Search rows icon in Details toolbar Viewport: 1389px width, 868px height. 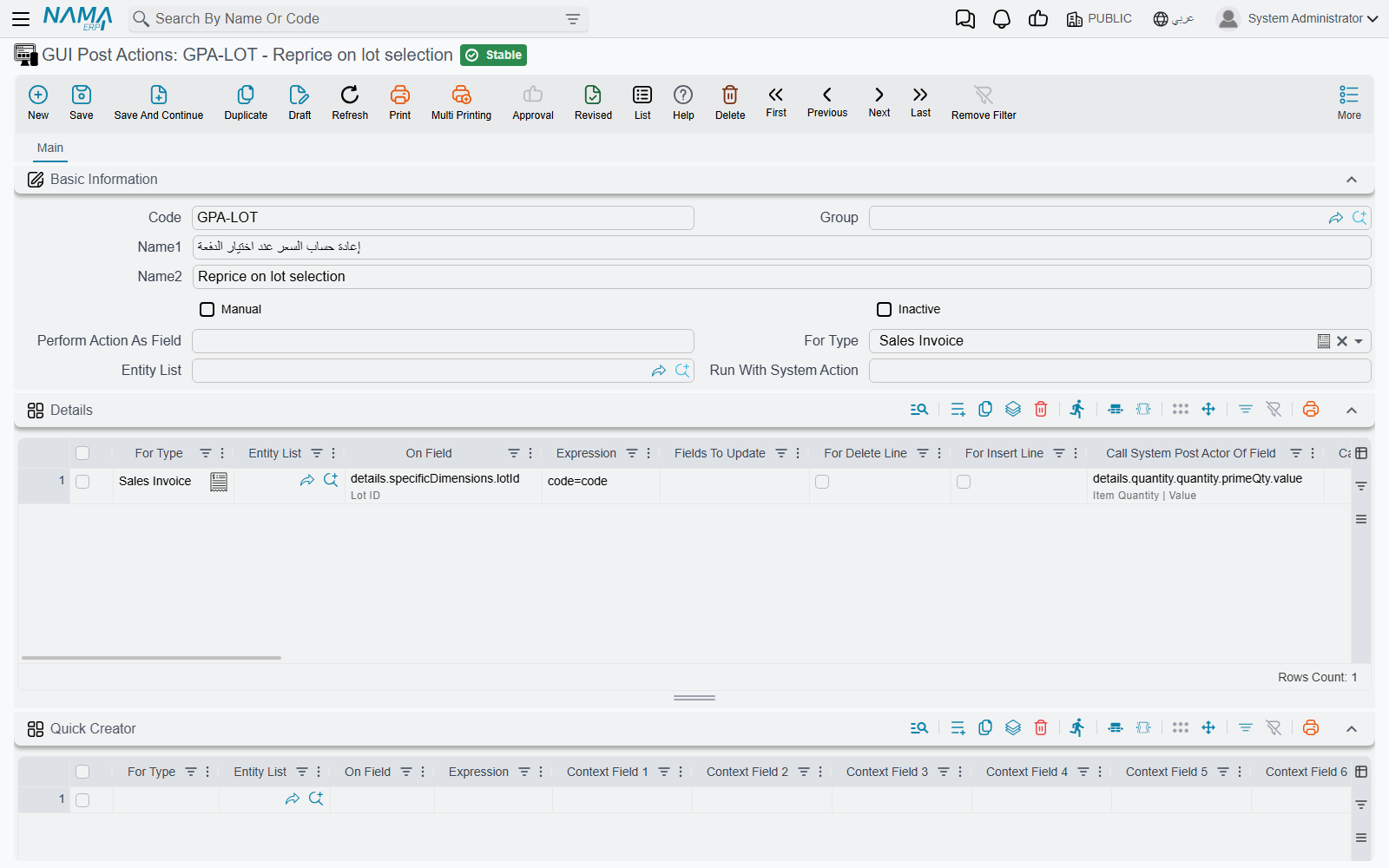pyautogui.click(x=919, y=410)
